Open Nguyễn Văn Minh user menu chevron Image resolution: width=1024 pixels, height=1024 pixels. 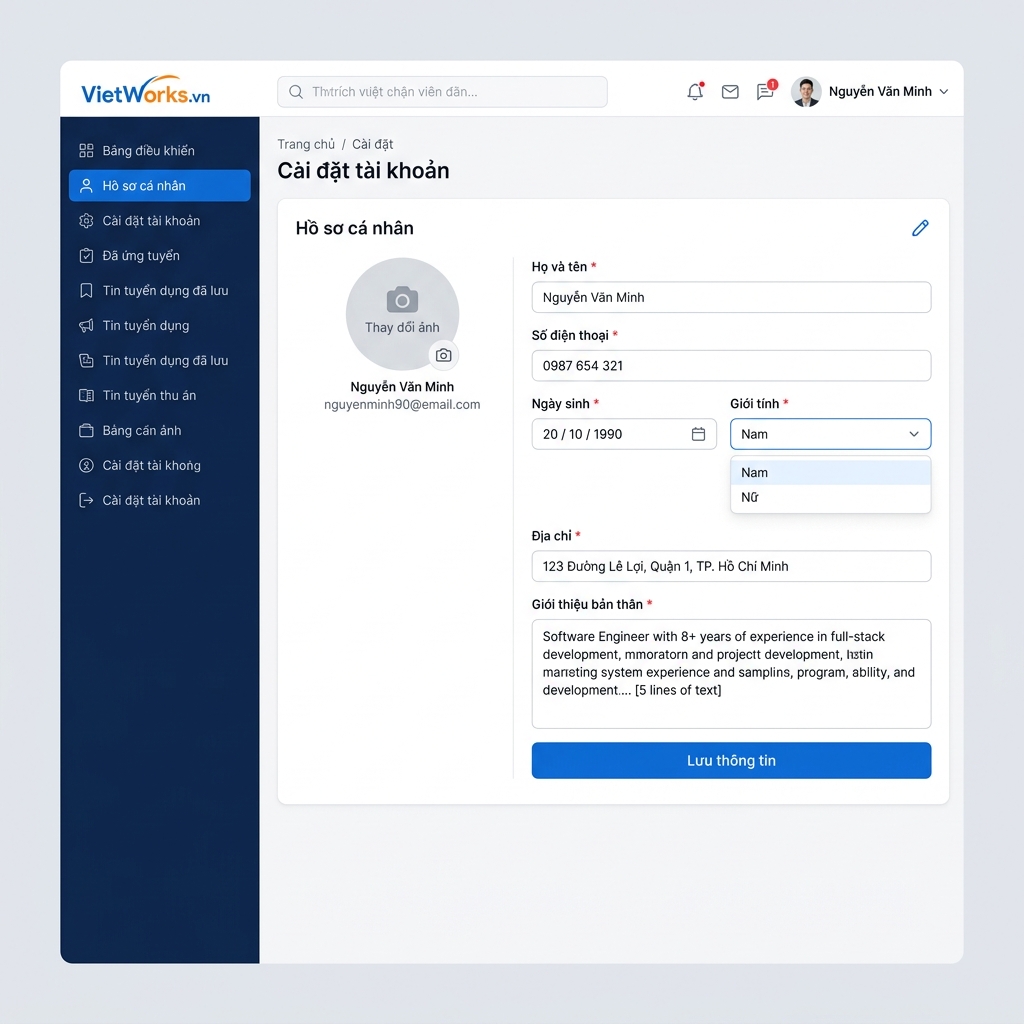tap(943, 92)
